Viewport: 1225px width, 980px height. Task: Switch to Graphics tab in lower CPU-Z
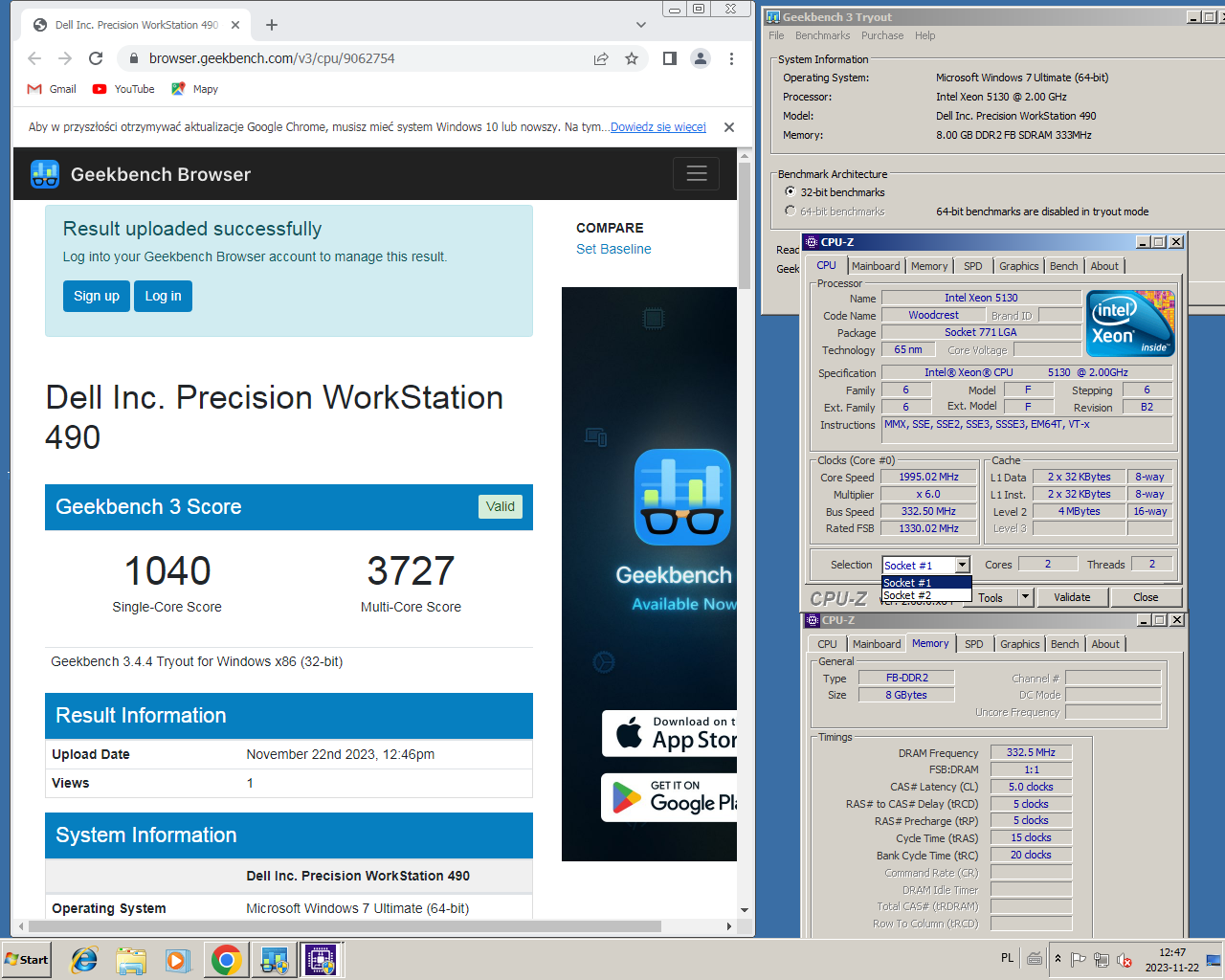click(x=1020, y=644)
